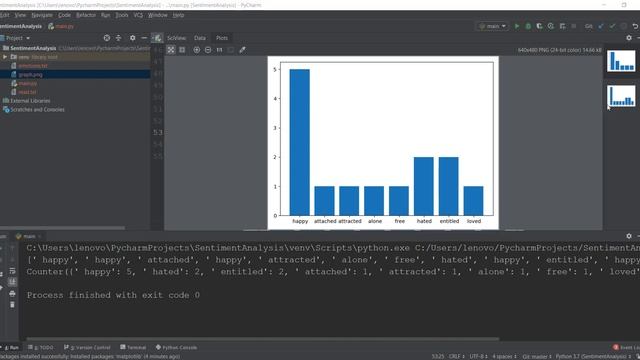
Task: Open the Window menu
Action: pyautogui.click(x=158, y=15)
